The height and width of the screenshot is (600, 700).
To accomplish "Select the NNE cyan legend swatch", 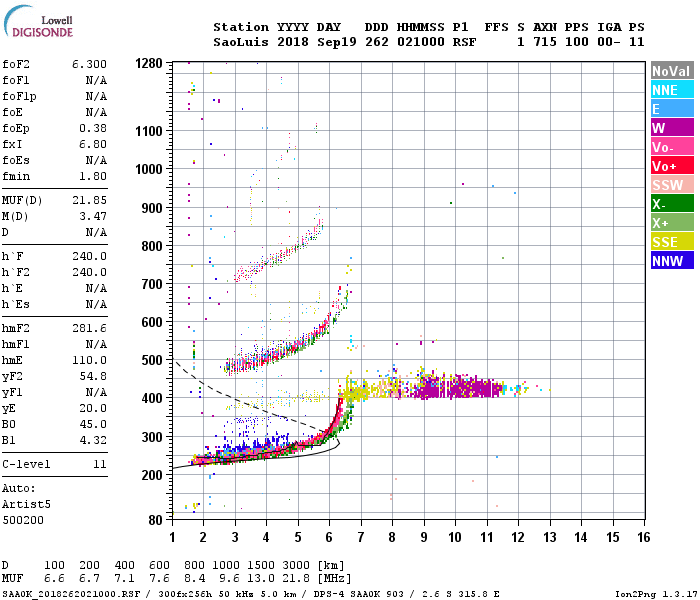I will 672,90.
